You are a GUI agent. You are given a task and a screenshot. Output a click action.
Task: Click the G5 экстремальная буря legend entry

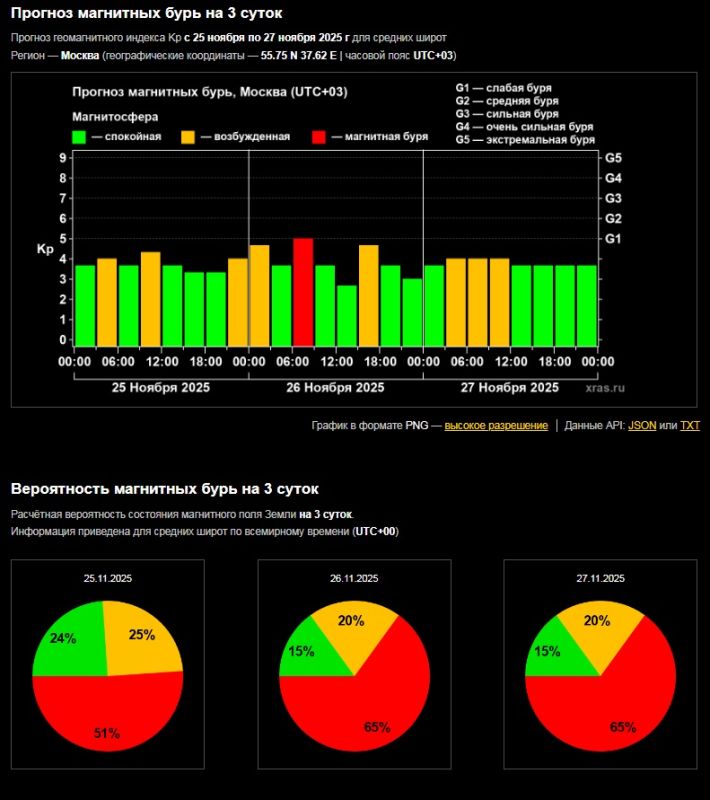pyautogui.click(x=524, y=140)
